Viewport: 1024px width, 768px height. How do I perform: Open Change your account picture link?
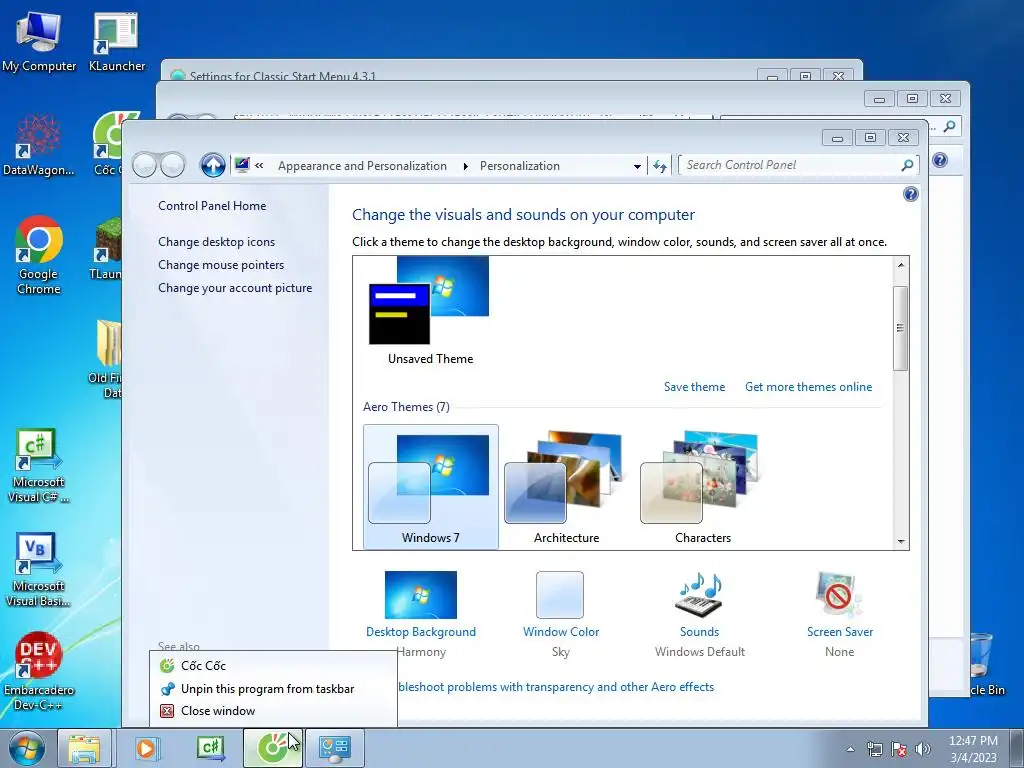(x=234, y=288)
